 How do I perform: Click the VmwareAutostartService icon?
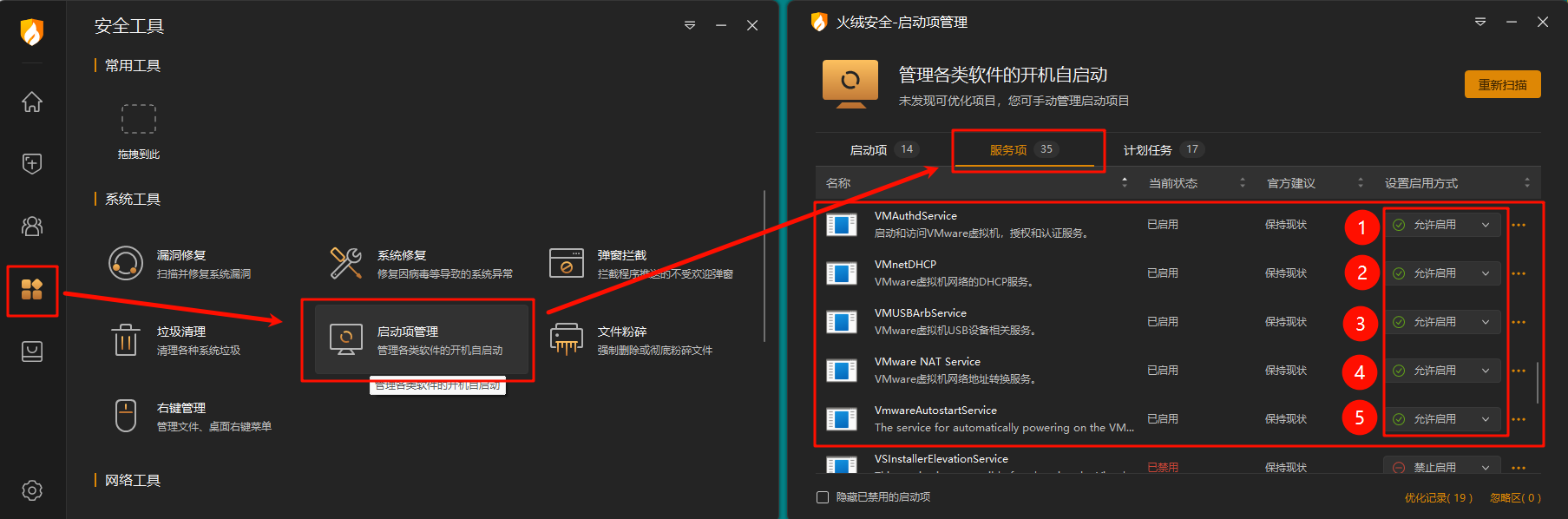tap(842, 420)
